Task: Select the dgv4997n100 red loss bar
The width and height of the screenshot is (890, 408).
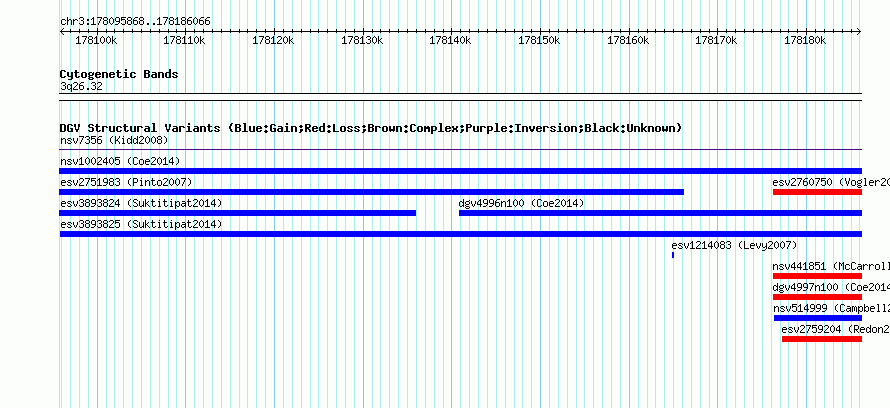Action: pos(817,297)
